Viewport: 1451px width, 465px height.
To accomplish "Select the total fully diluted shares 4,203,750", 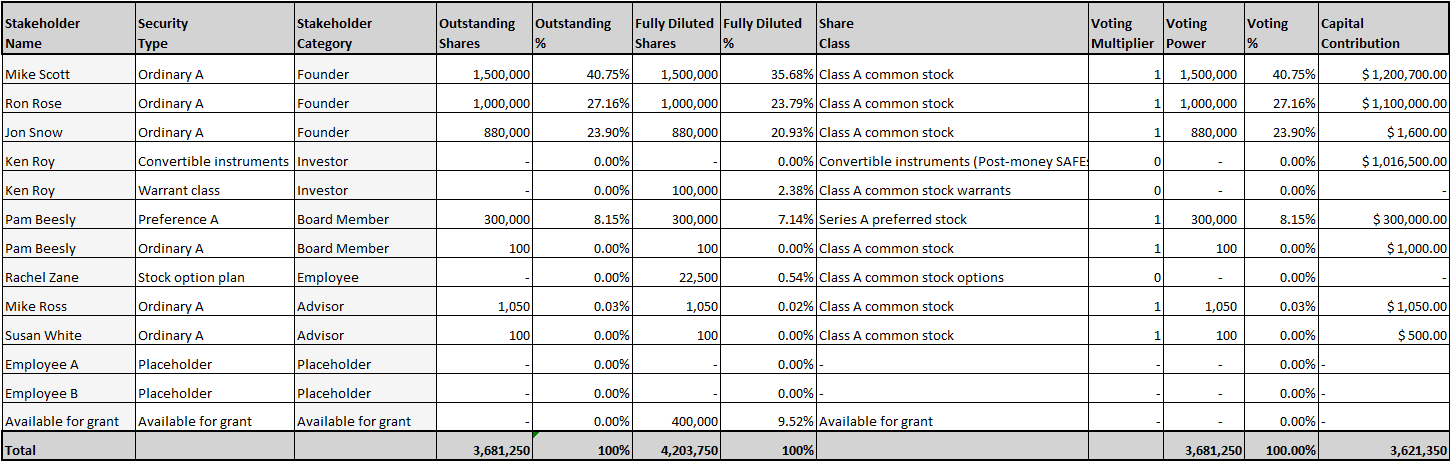I will tap(676, 450).
